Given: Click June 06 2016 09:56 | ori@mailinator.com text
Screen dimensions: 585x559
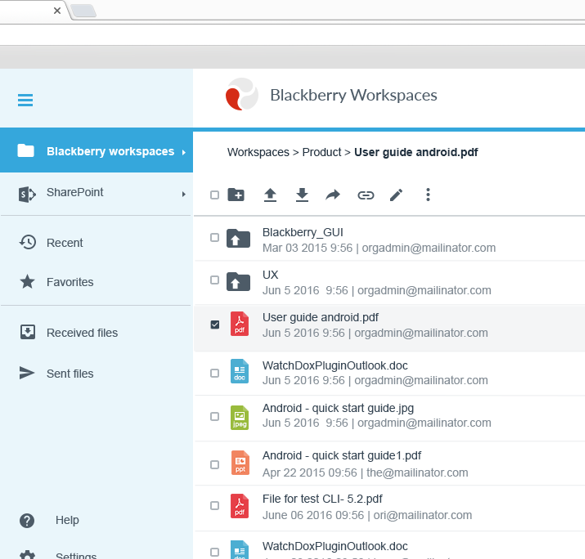Looking at the screenshot, I should [367, 515].
